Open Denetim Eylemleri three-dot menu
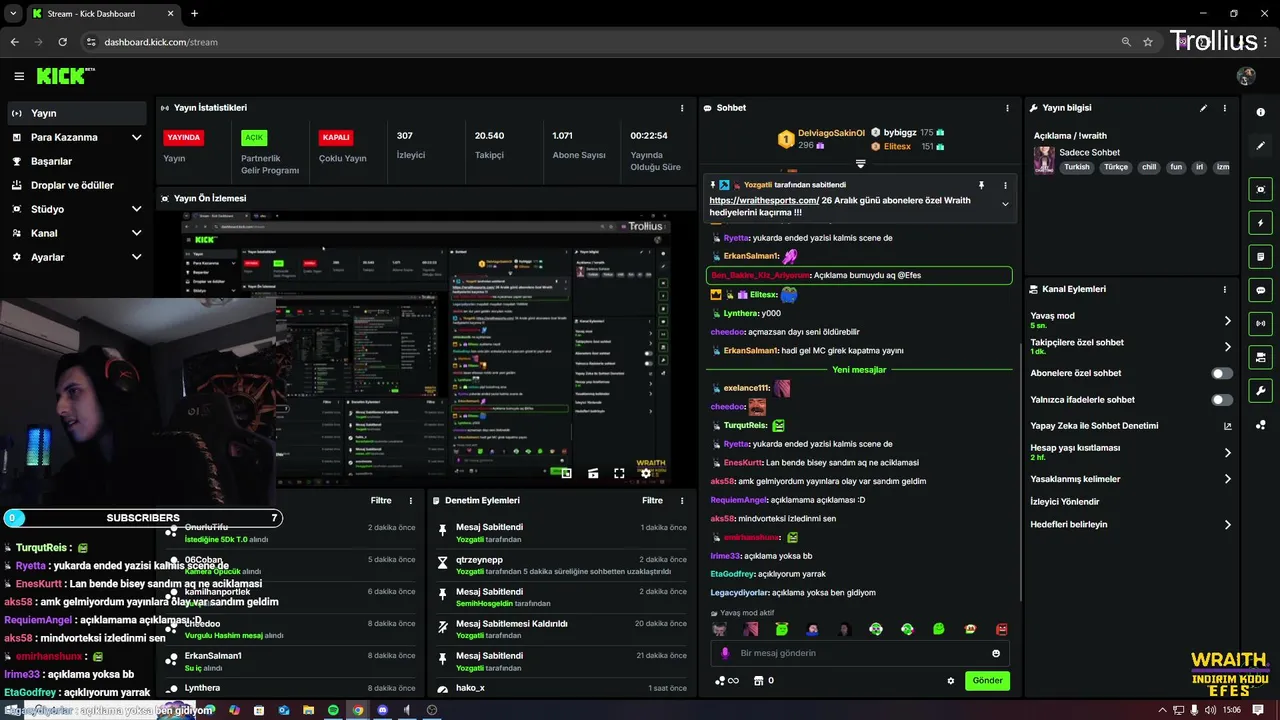The height and width of the screenshot is (720, 1280). point(682,501)
